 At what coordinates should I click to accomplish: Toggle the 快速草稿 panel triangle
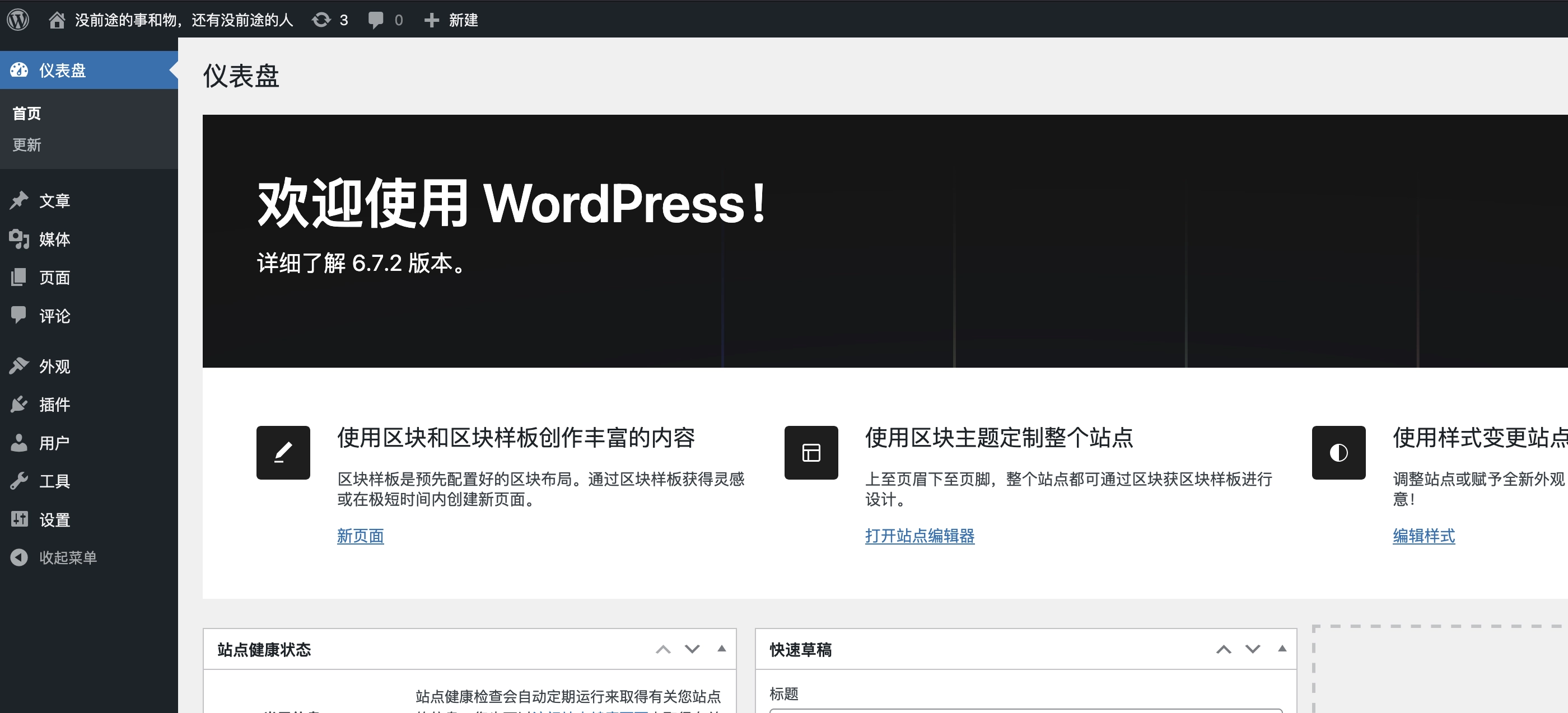(1282, 649)
